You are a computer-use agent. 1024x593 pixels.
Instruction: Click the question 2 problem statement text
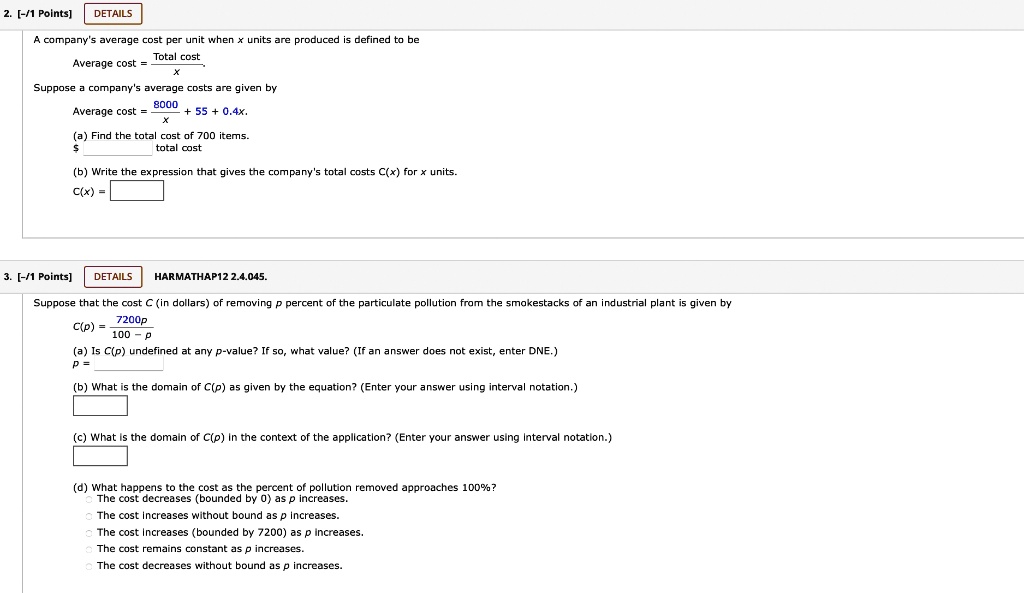[227, 39]
